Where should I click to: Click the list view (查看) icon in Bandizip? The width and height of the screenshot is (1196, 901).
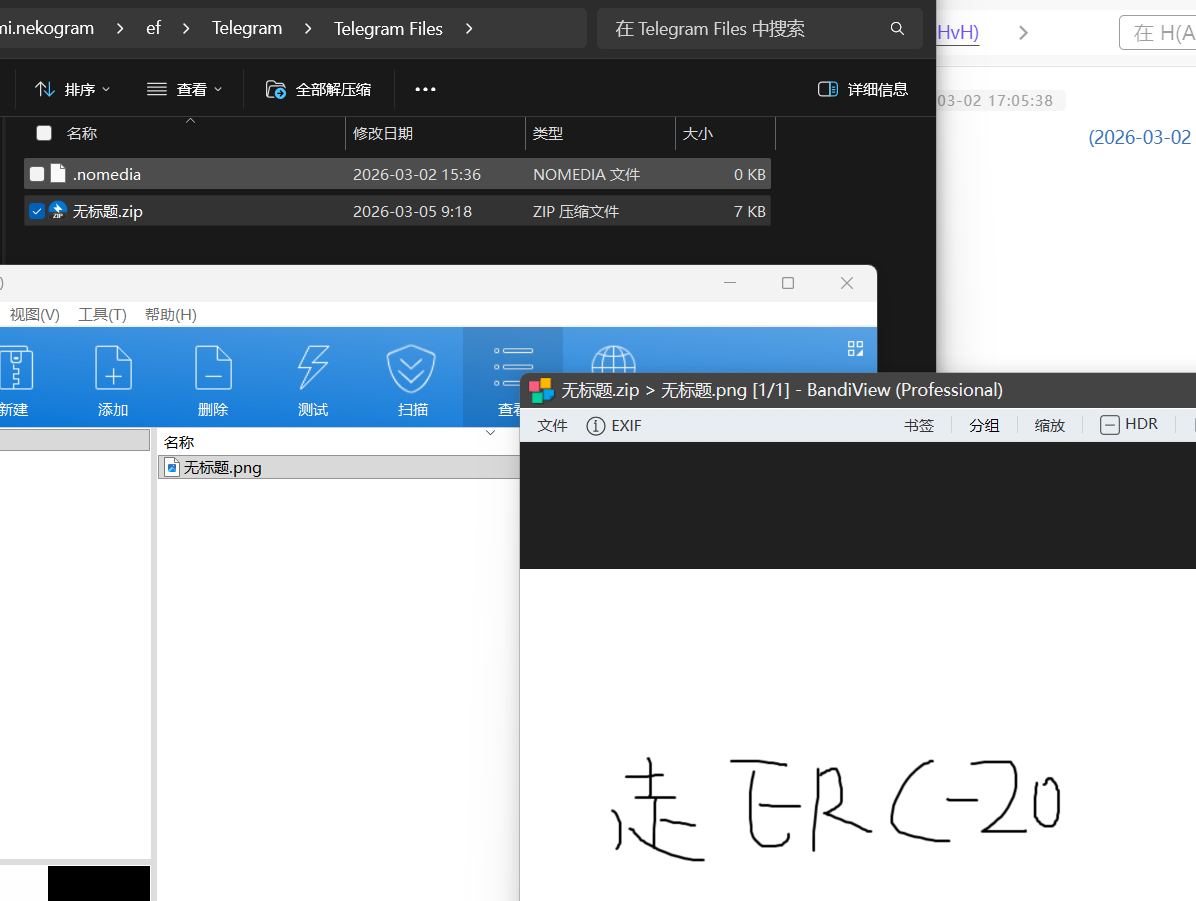click(513, 366)
